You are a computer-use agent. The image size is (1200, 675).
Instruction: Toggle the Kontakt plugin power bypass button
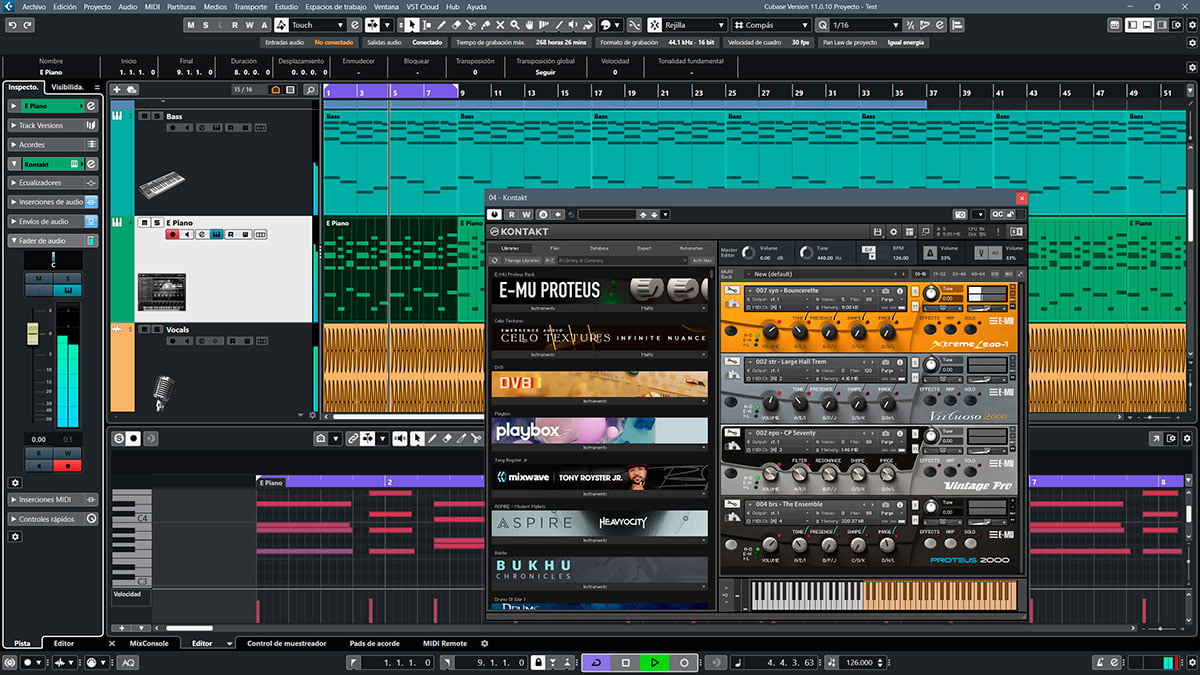pyautogui.click(x=494, y=214)
